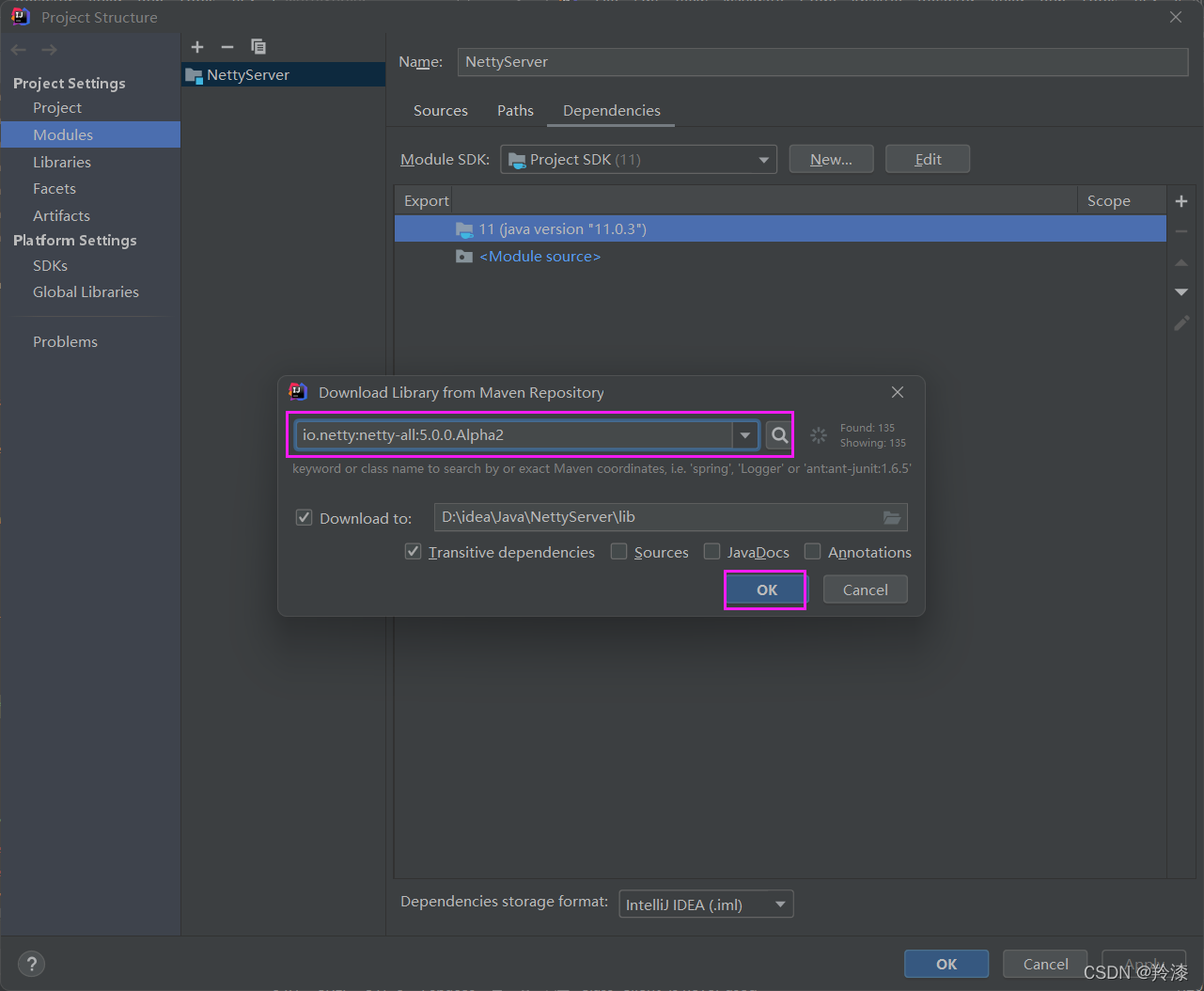The width and height of the screenshot is (1204, 991).
Task: Focus the Maven coordinates search field
Action: tap(514, 435)
